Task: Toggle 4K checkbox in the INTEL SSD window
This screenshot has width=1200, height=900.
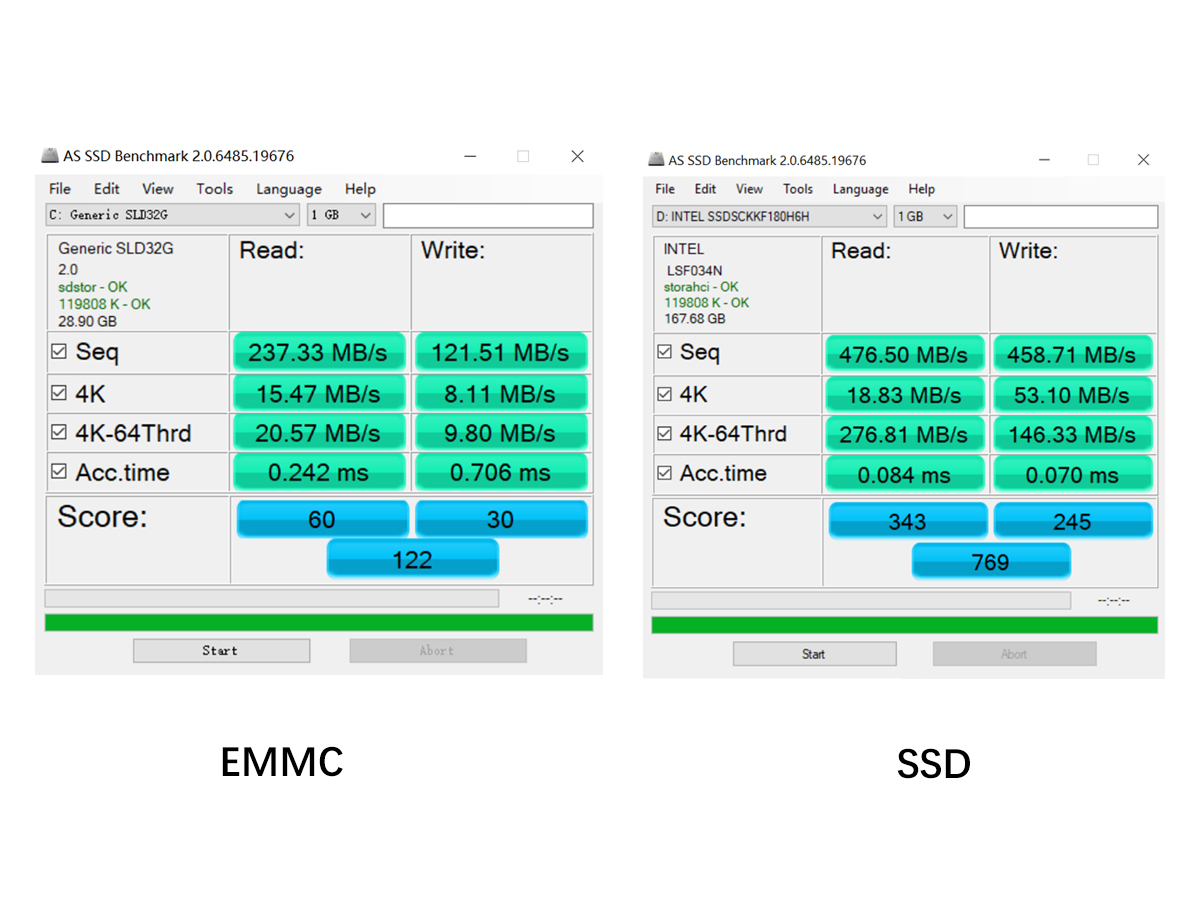Action: point(665,395)
